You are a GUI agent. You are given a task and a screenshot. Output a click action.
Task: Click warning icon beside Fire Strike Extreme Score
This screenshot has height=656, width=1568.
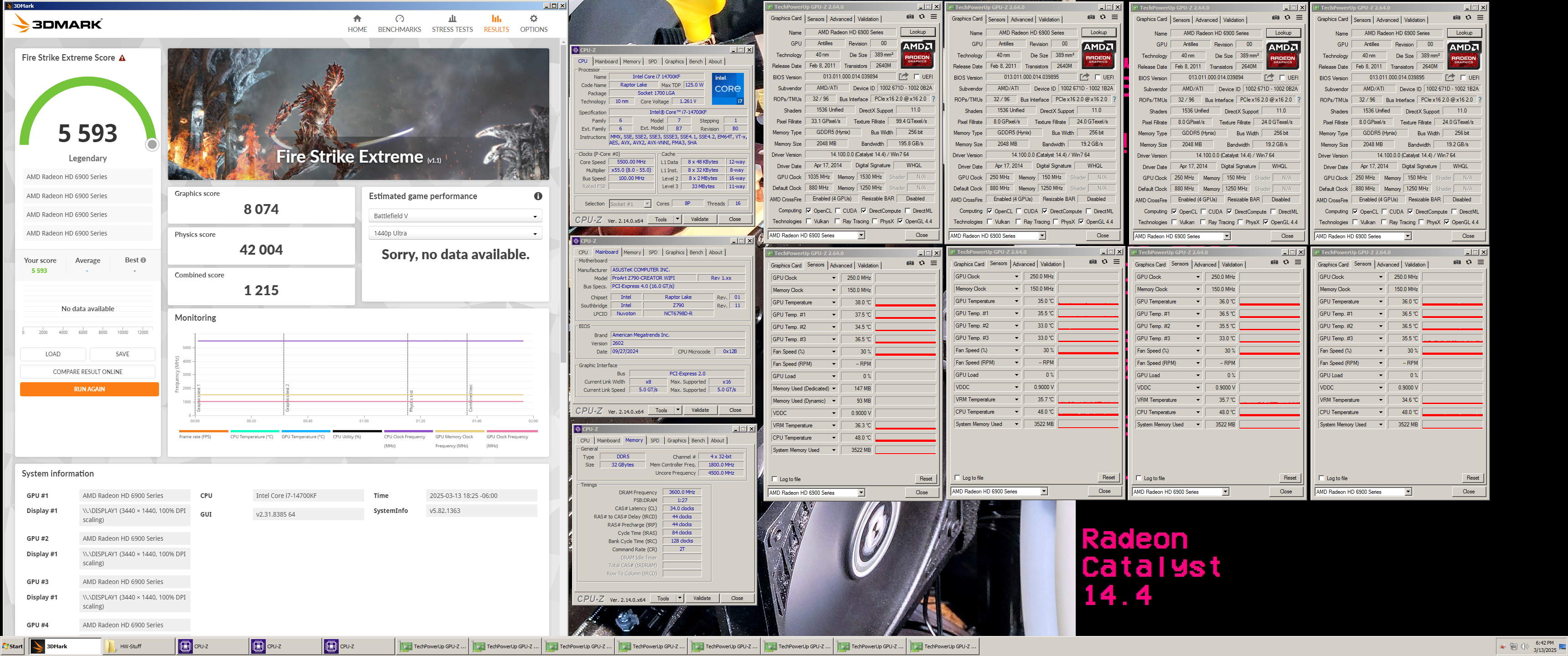(x=122, y=58)
